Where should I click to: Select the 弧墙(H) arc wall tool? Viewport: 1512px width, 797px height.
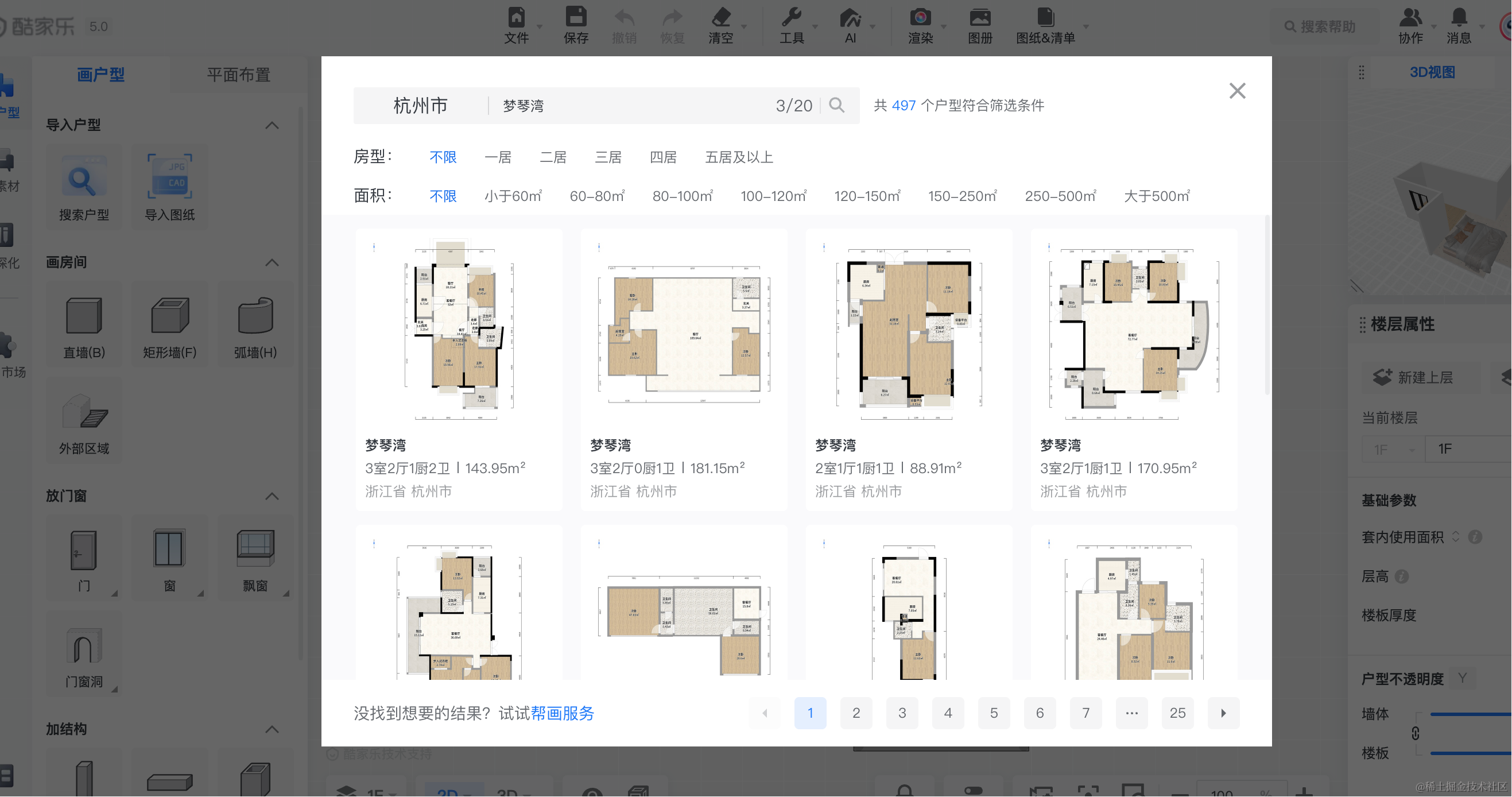(x=255, y=325)
